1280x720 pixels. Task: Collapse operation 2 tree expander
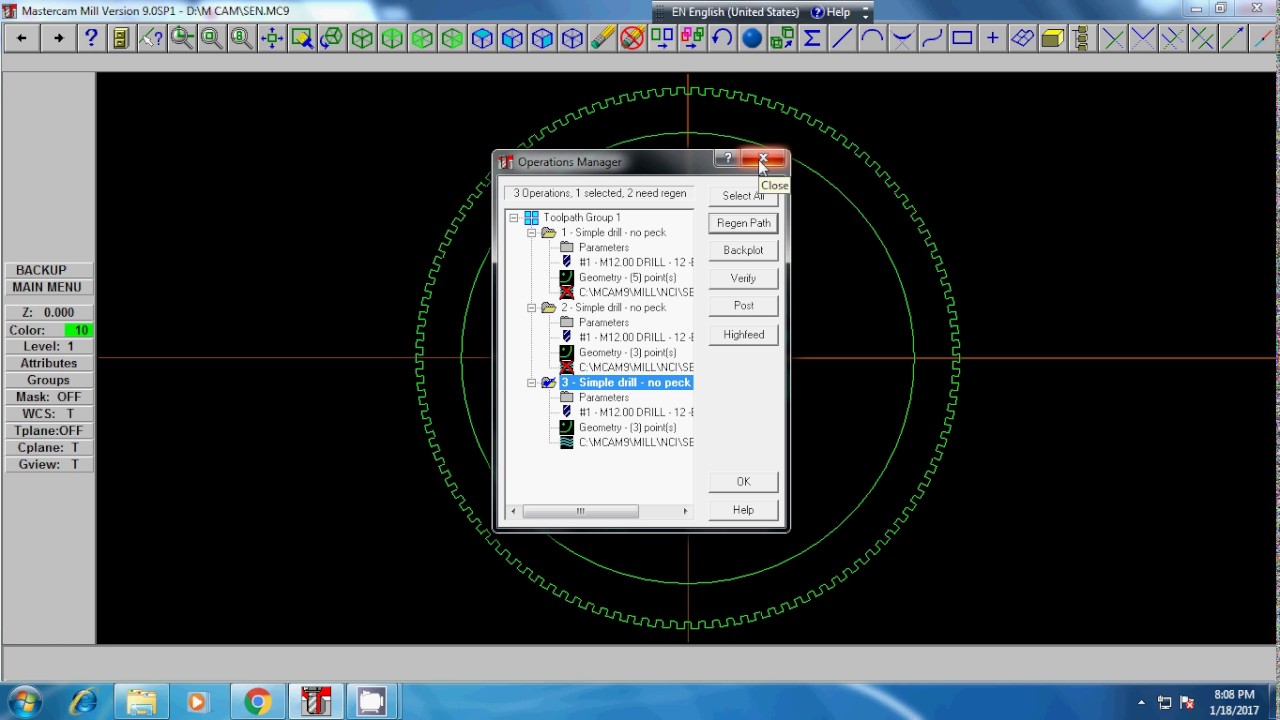532,307
